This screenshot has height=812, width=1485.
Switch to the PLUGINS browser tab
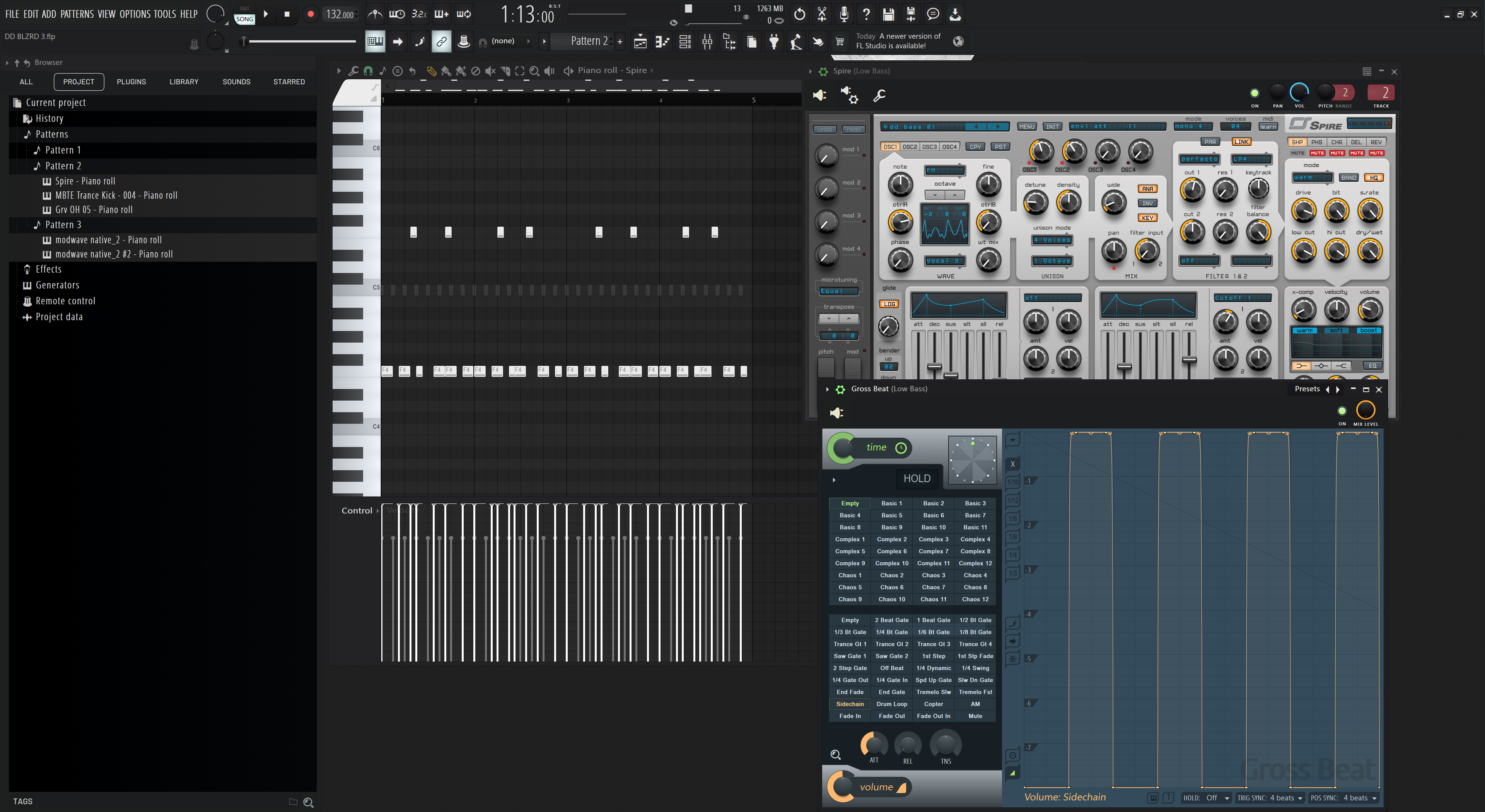[x=131, y=82]
